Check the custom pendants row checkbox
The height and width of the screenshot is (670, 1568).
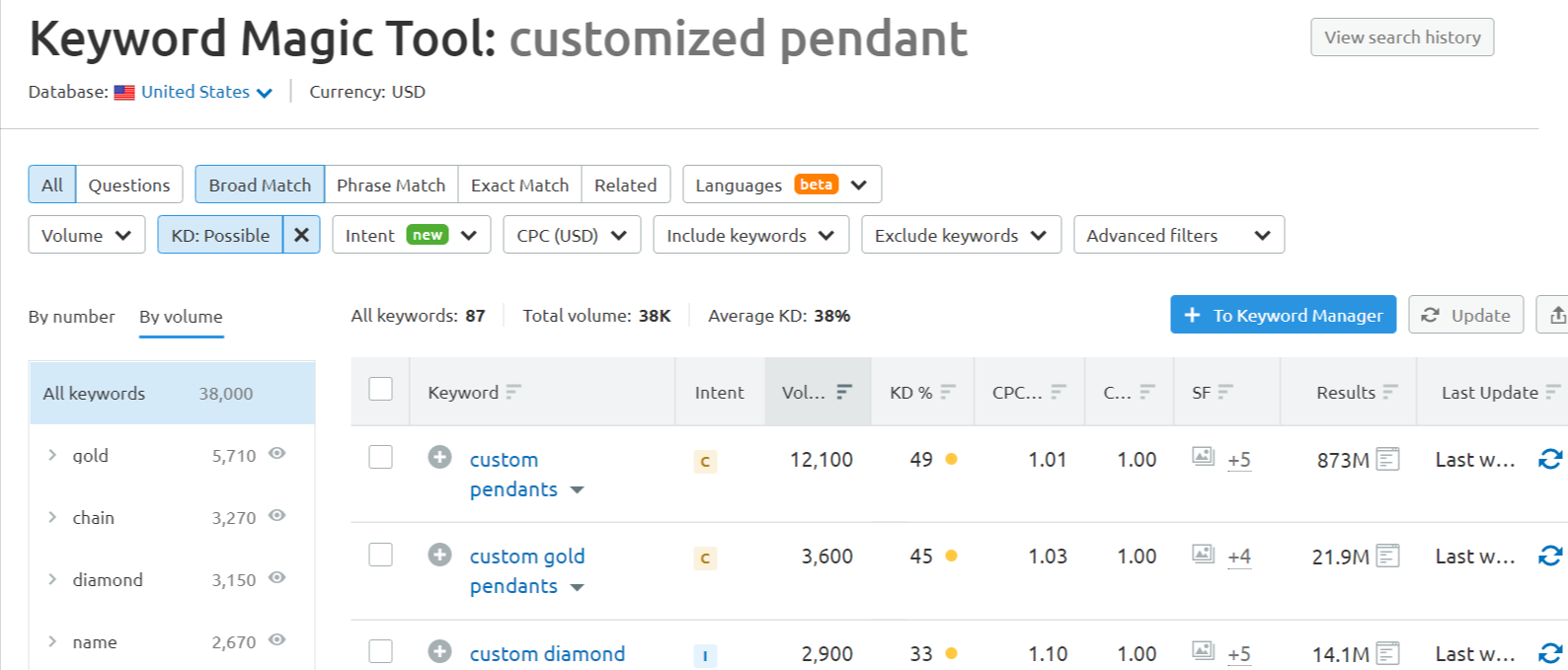coord(380,457)
